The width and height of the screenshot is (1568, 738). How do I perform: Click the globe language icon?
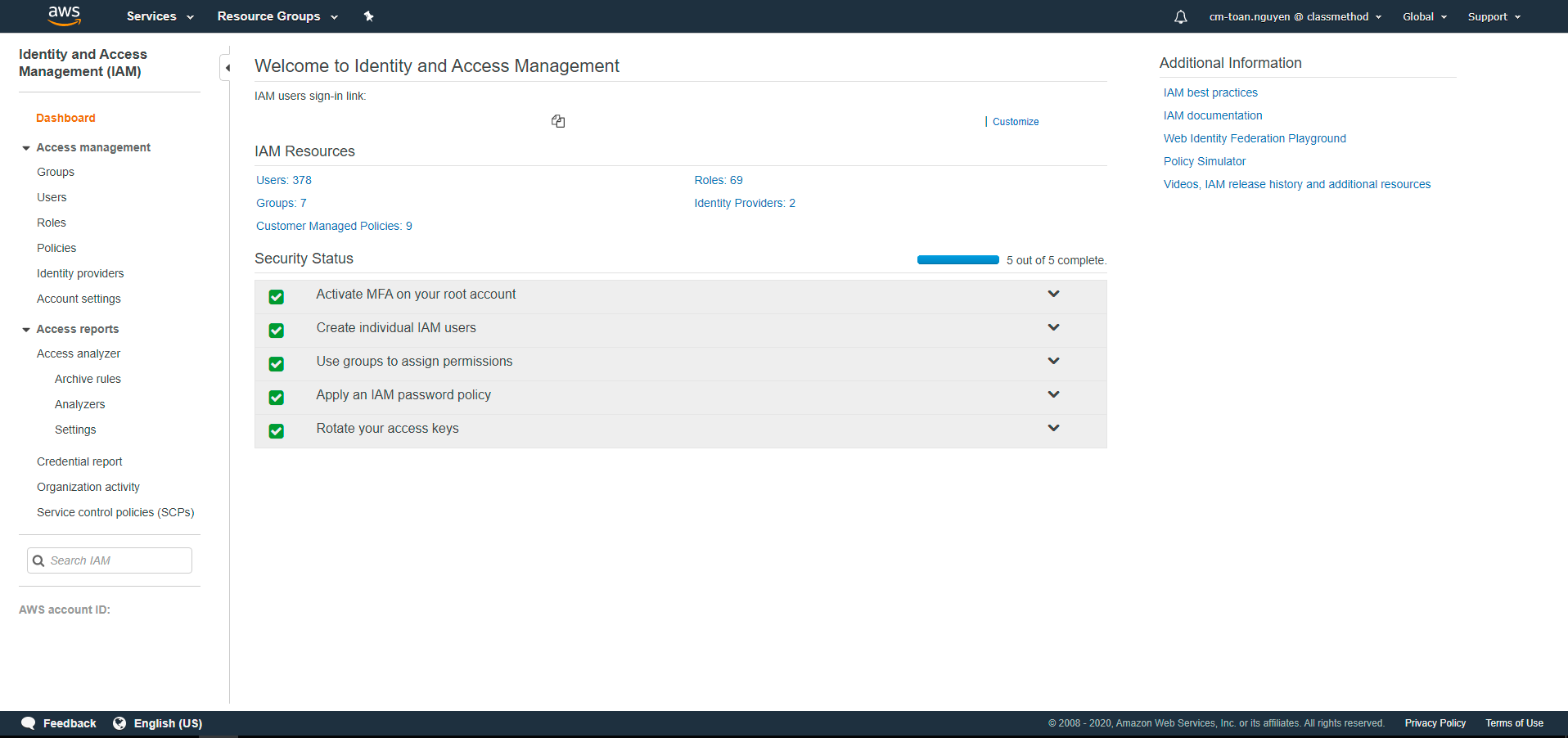coord(119,723)
